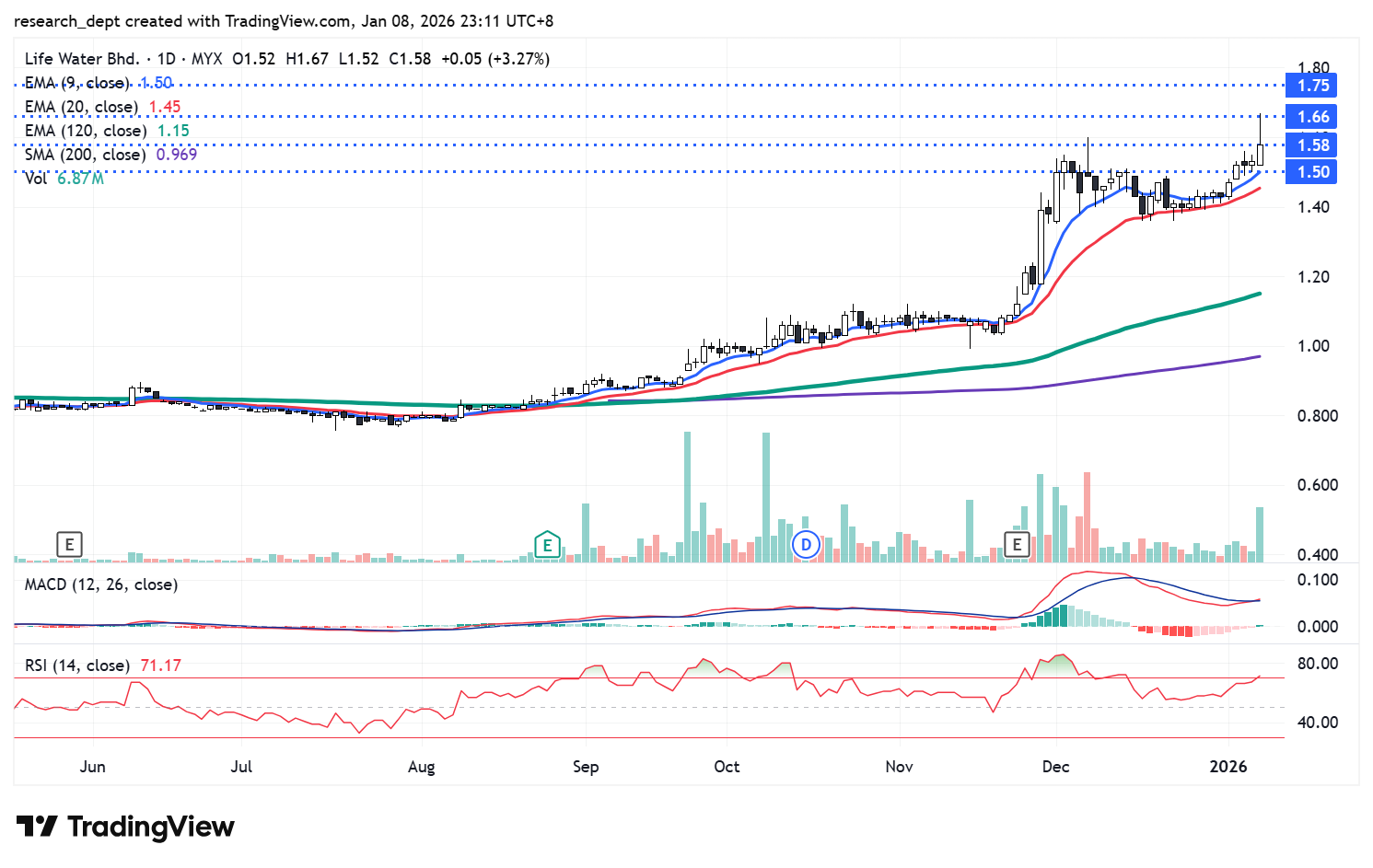Open the MACD (12, 26, close) legend
This screenshot has width=1373, height=868.
(x=101, y=584)
